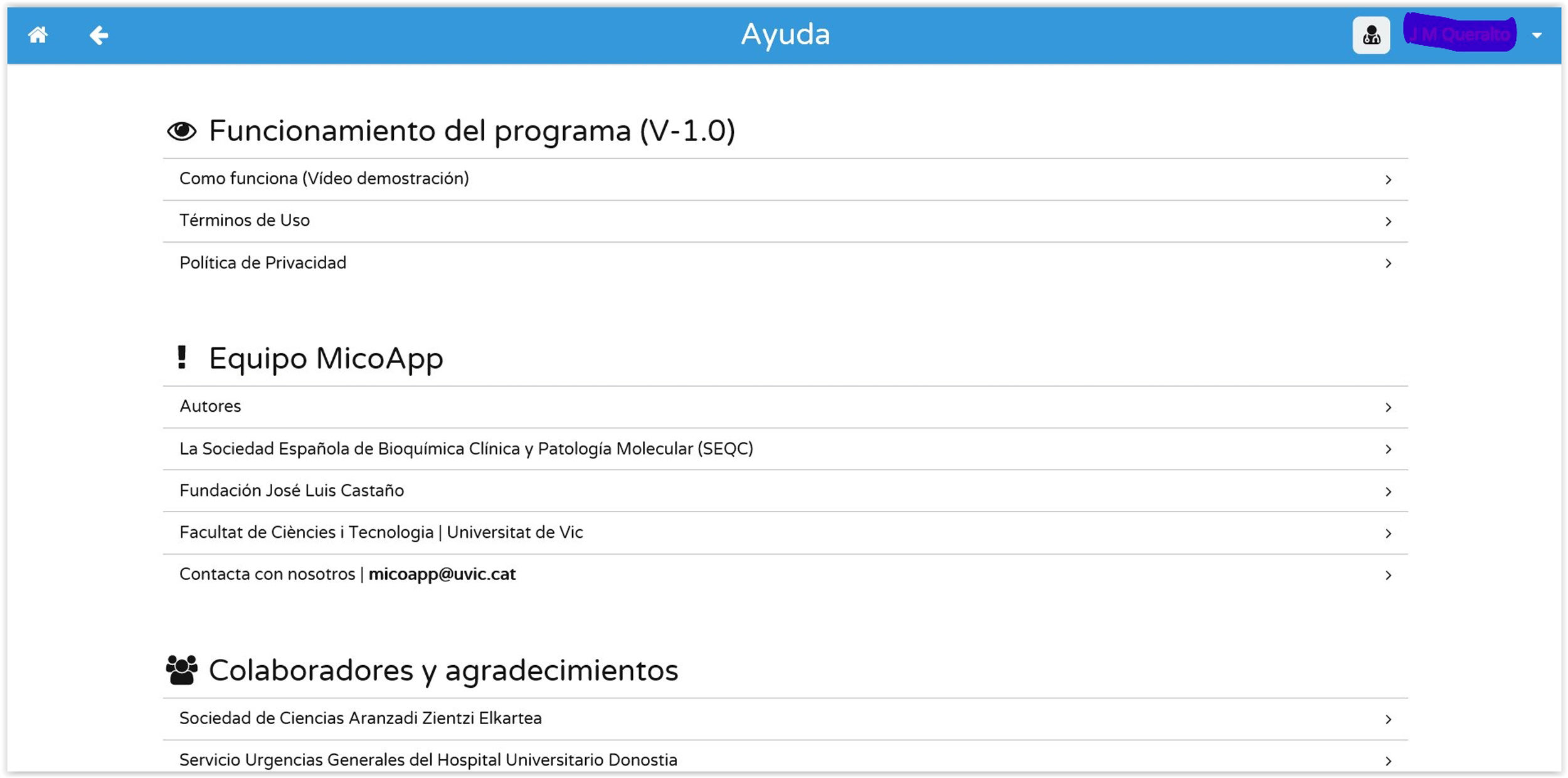Open Hospital Universitario Donostia urgencias entry

428,760
